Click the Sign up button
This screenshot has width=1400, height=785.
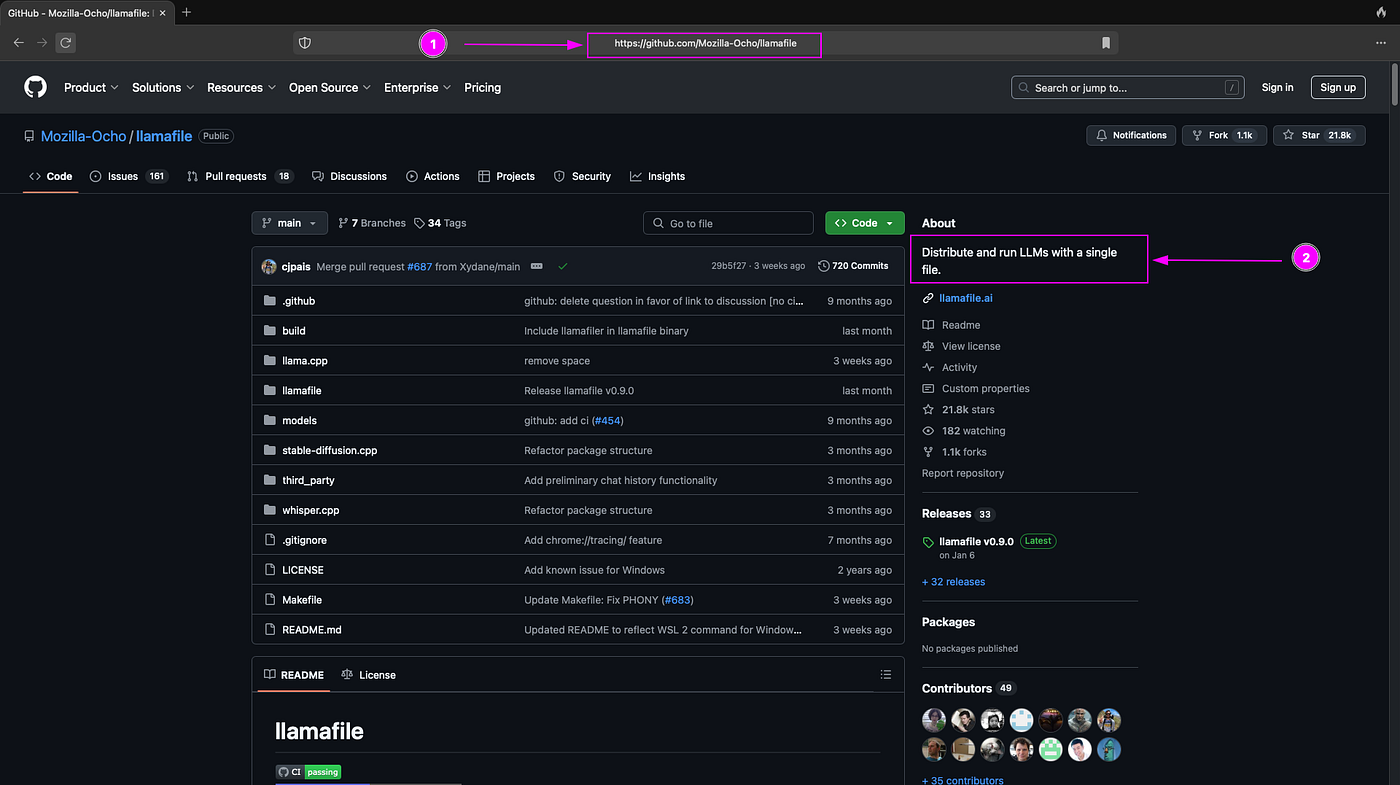1338,88
